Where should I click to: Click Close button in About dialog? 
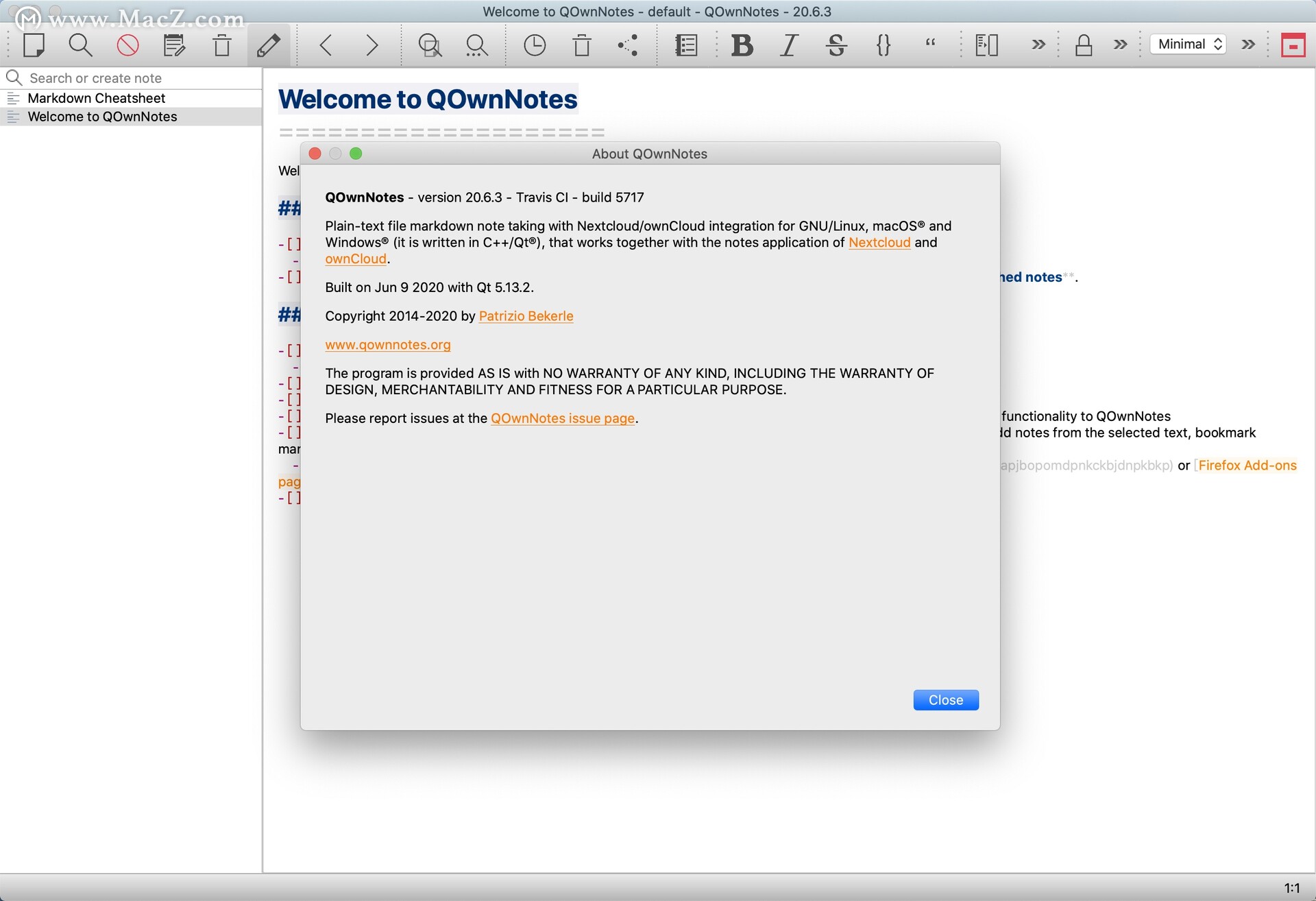[x=946, y=699]
